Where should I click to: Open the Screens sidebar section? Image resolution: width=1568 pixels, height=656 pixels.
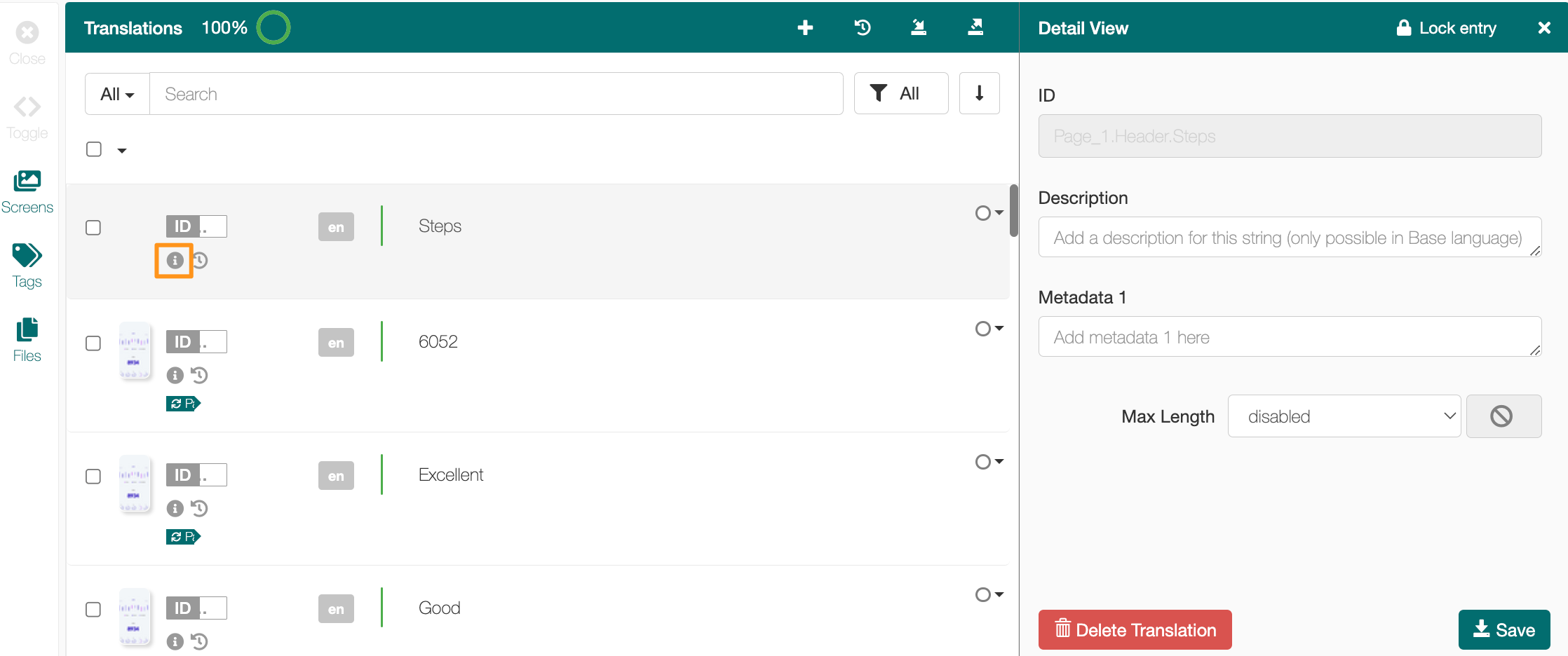pos(27,192)
